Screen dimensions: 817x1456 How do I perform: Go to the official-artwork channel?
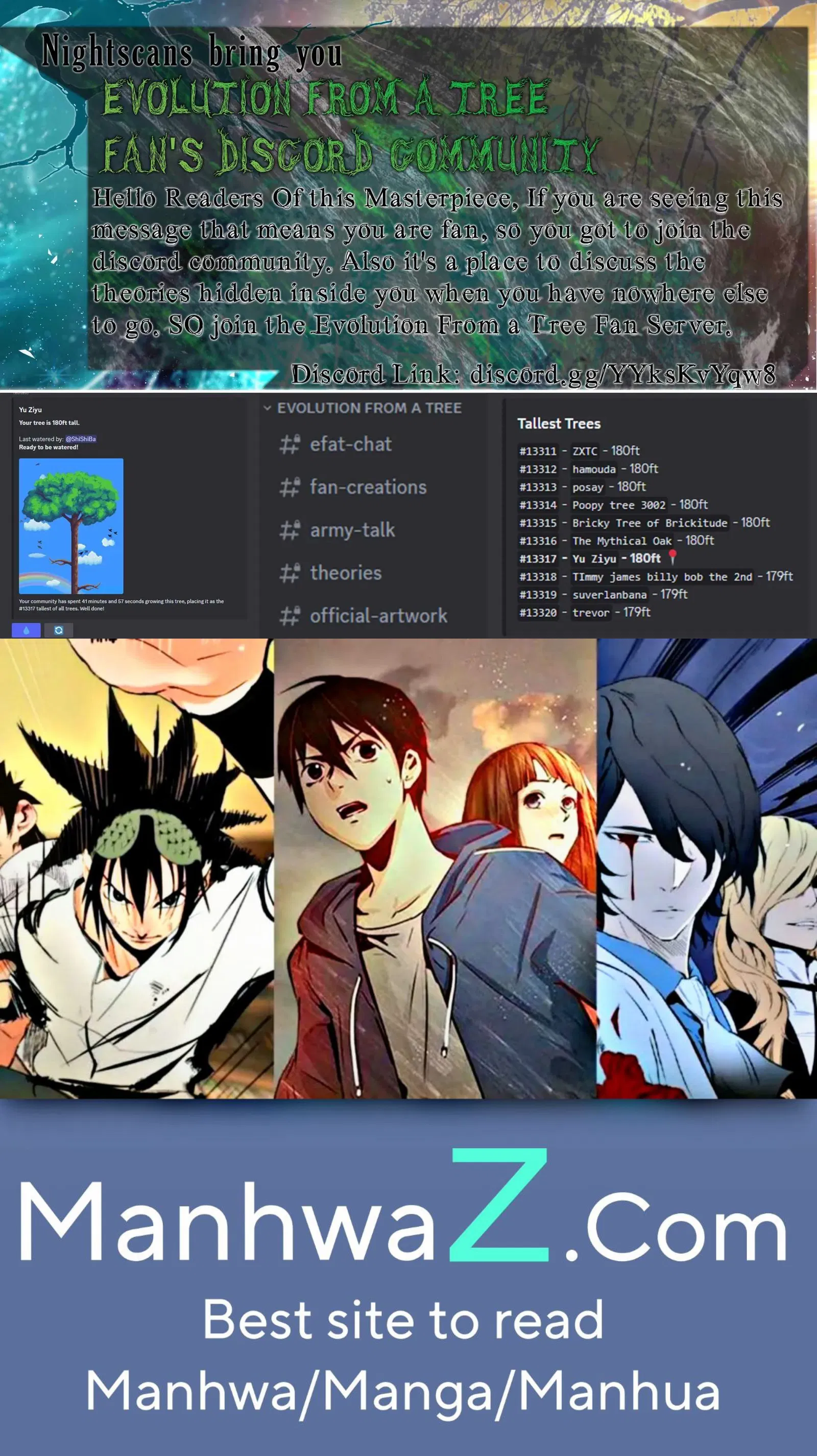coord(378,616)
